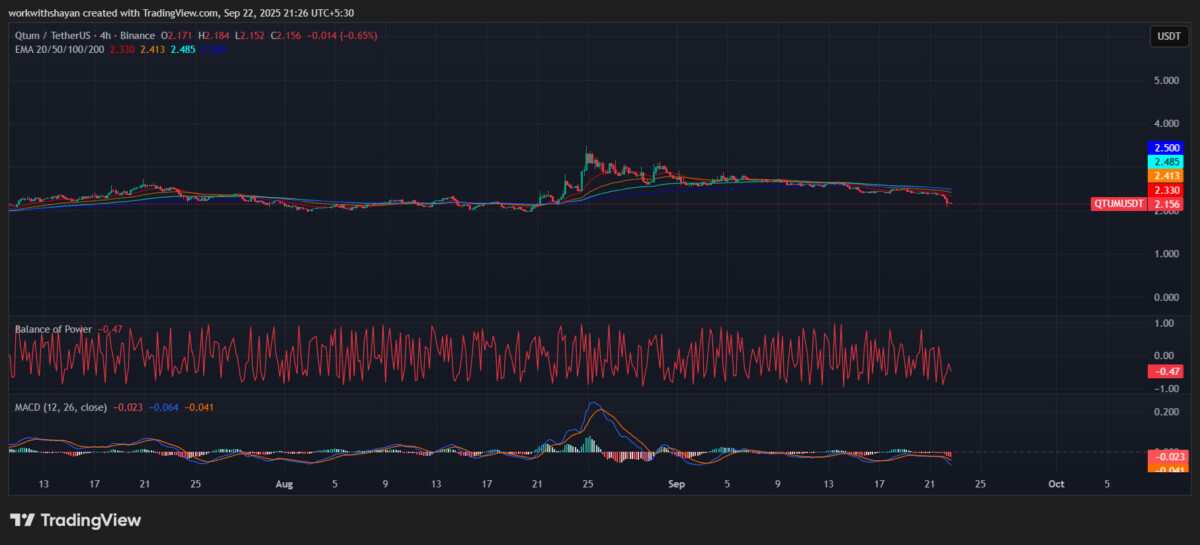The height and width of the screenshot is (545, 1200).
Task: Click the 0.200 MACD scale level
Action: pyautogui.click(x=1165, y=411)
